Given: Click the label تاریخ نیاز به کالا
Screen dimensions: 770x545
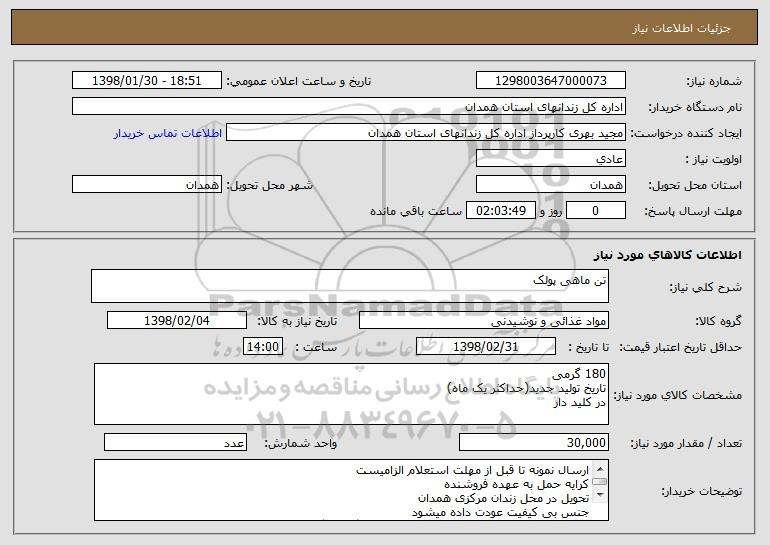Looking at the screenshot, I should [298, 321].
